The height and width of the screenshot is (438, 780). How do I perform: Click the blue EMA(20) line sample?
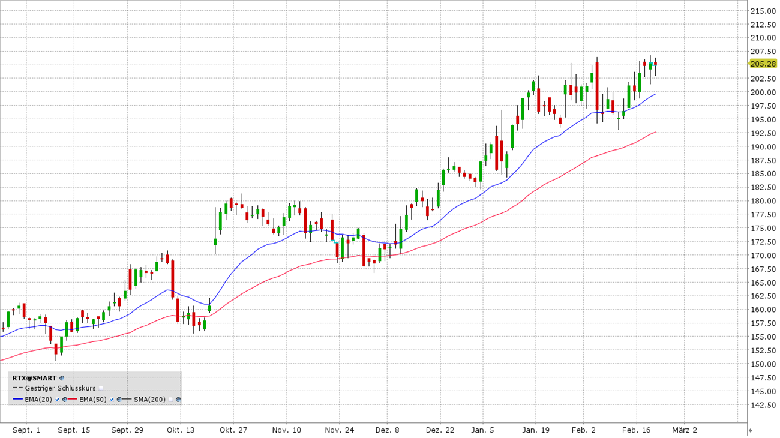[18, 399]
